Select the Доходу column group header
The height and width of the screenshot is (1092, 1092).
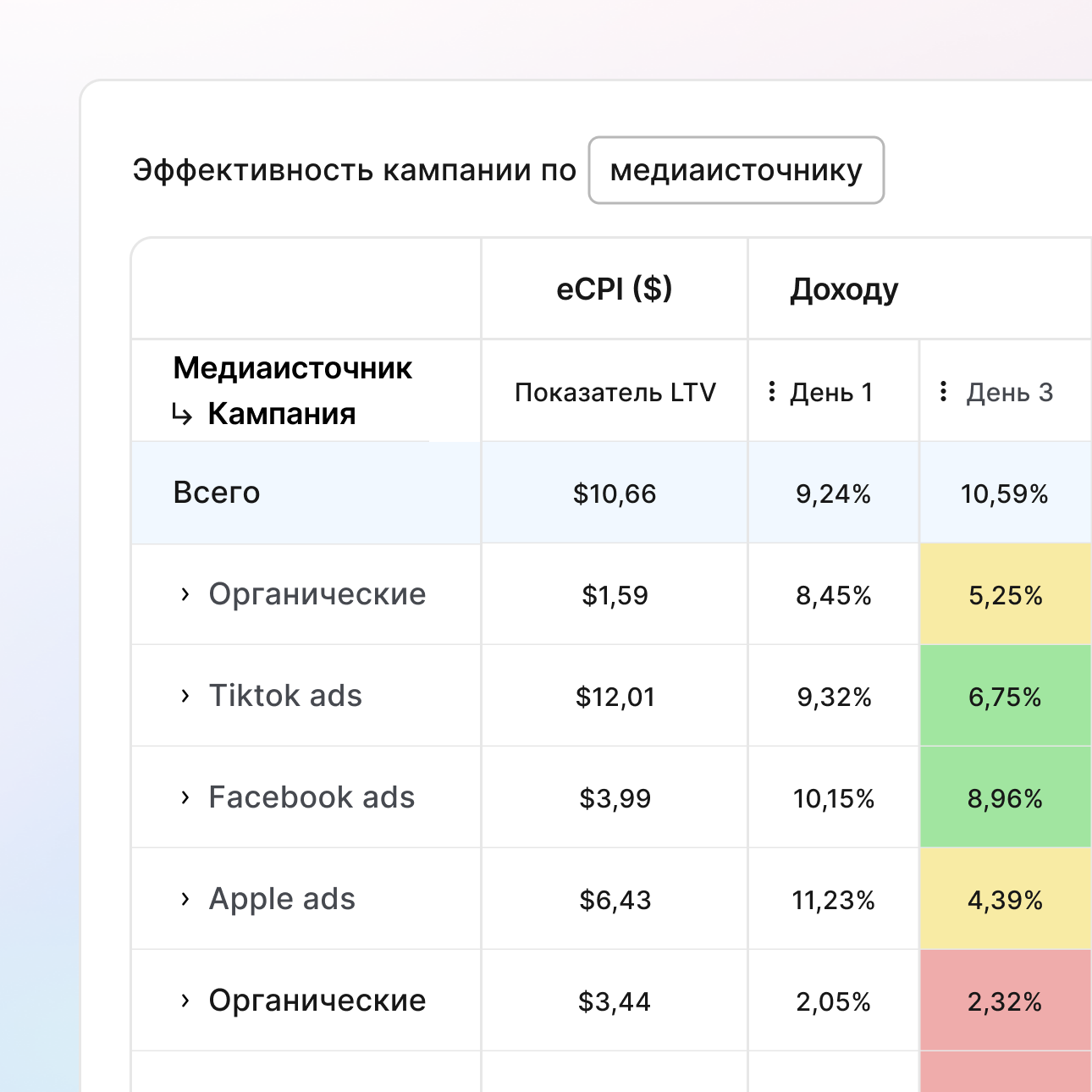pyautogui.click(x=844, y=290)
